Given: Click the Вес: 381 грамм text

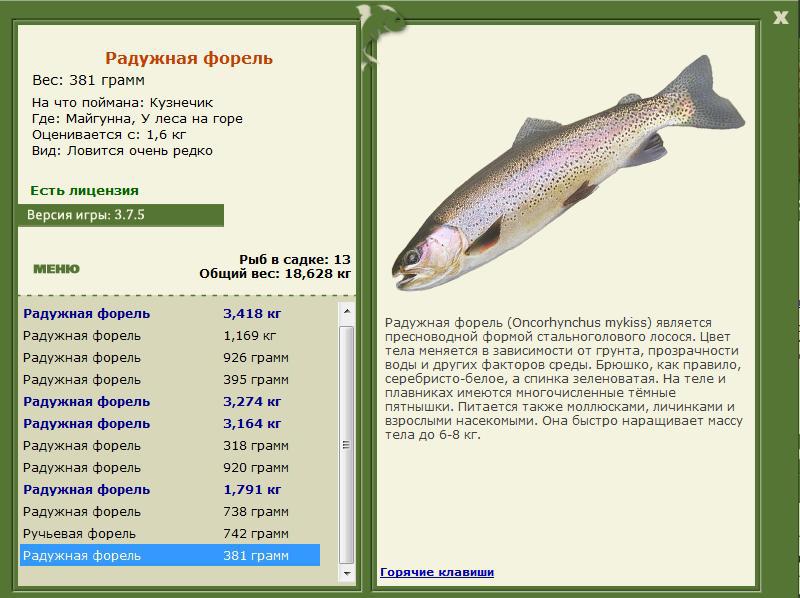Looking at the screenshot, I should (x=88, y=80).
